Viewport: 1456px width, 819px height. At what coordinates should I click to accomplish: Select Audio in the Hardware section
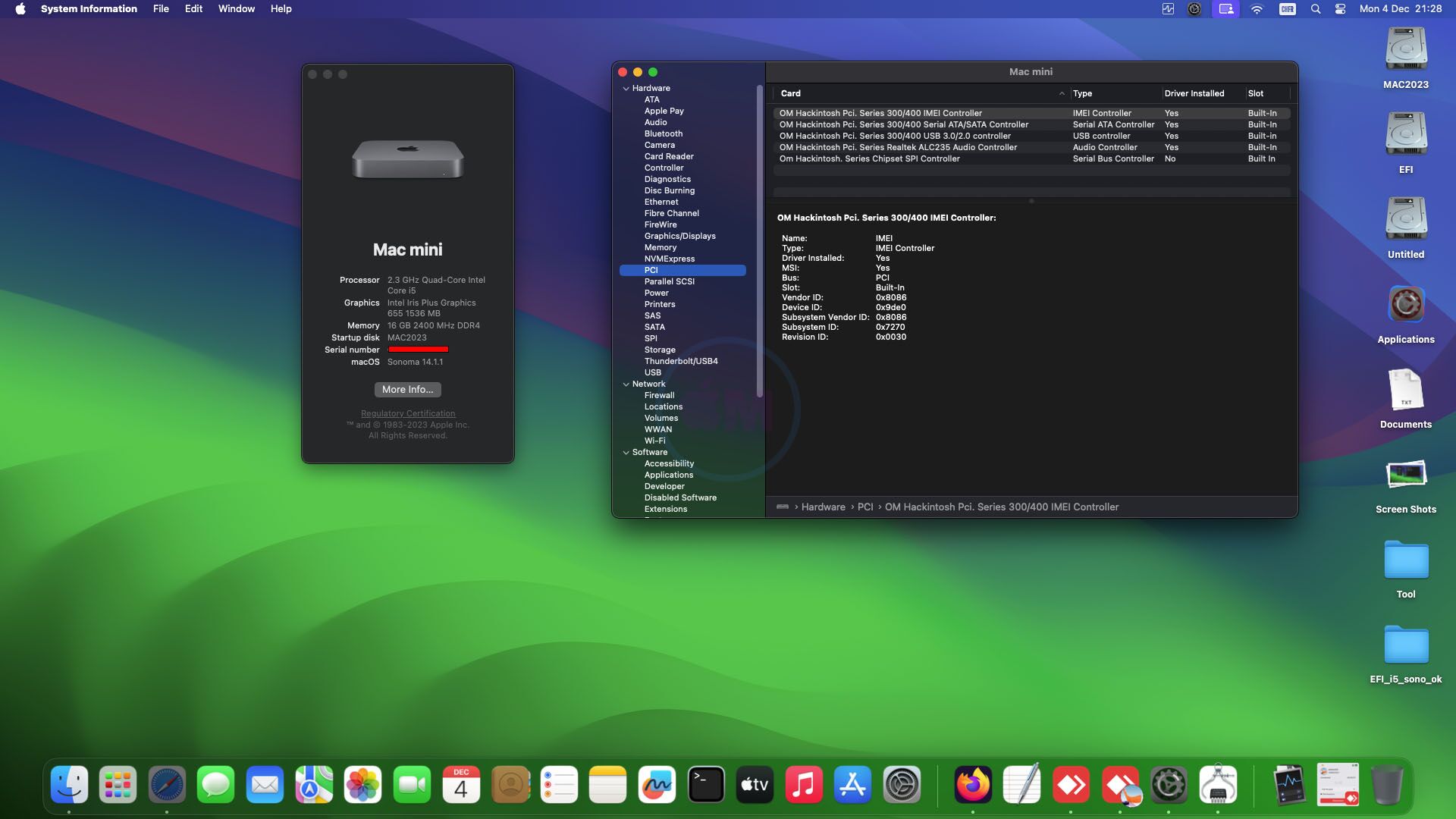655,123
